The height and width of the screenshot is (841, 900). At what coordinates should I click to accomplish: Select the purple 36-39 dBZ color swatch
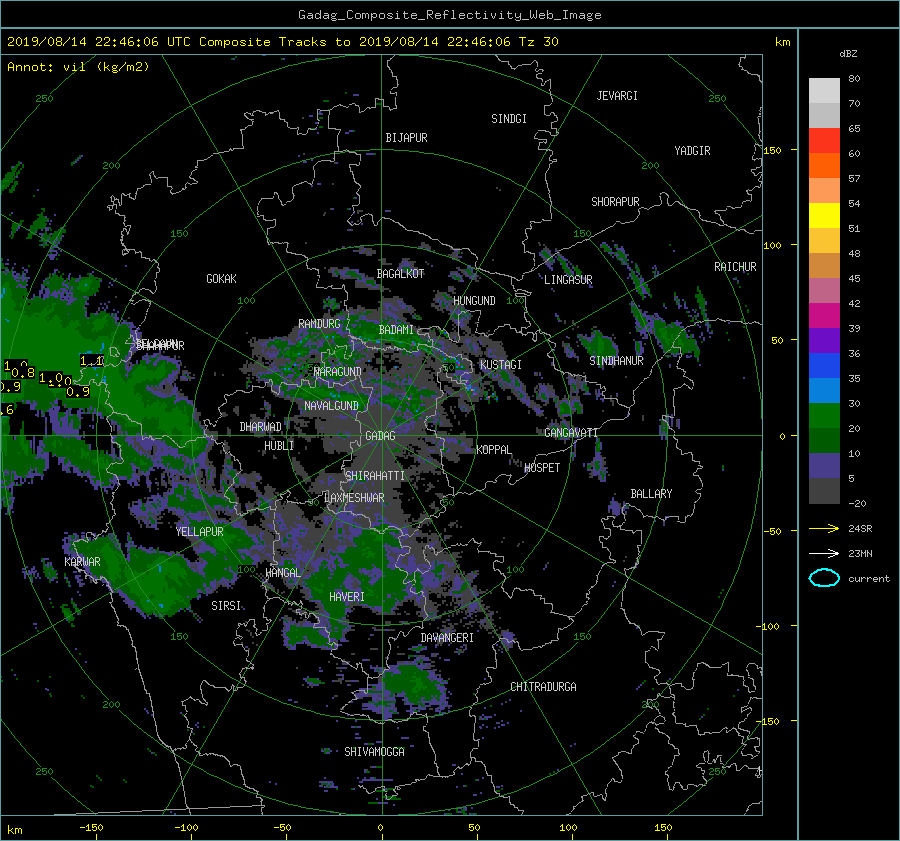tap(824, 341)
